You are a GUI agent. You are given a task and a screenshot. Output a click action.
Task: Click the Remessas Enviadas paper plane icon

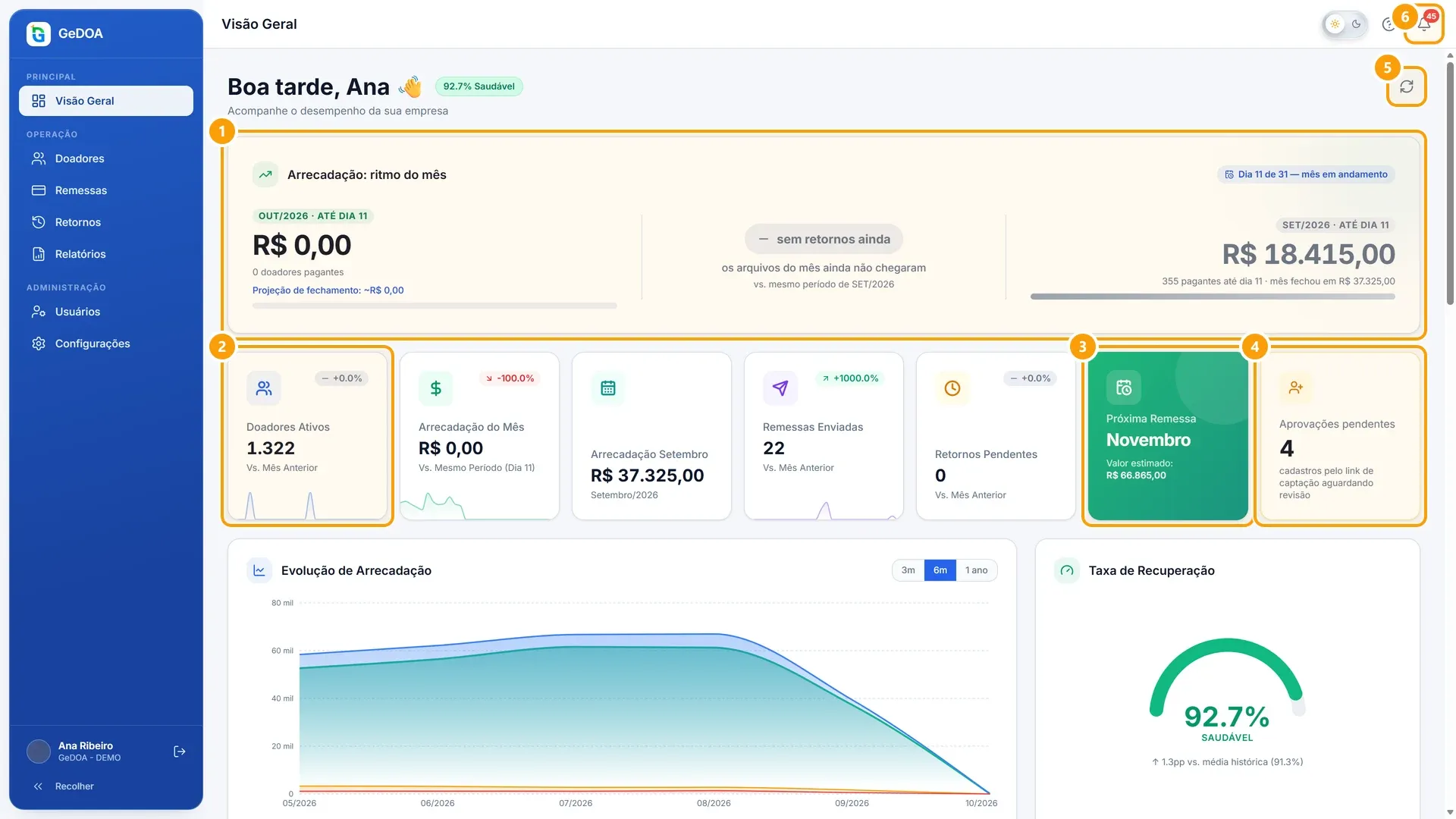coord(780,388)
